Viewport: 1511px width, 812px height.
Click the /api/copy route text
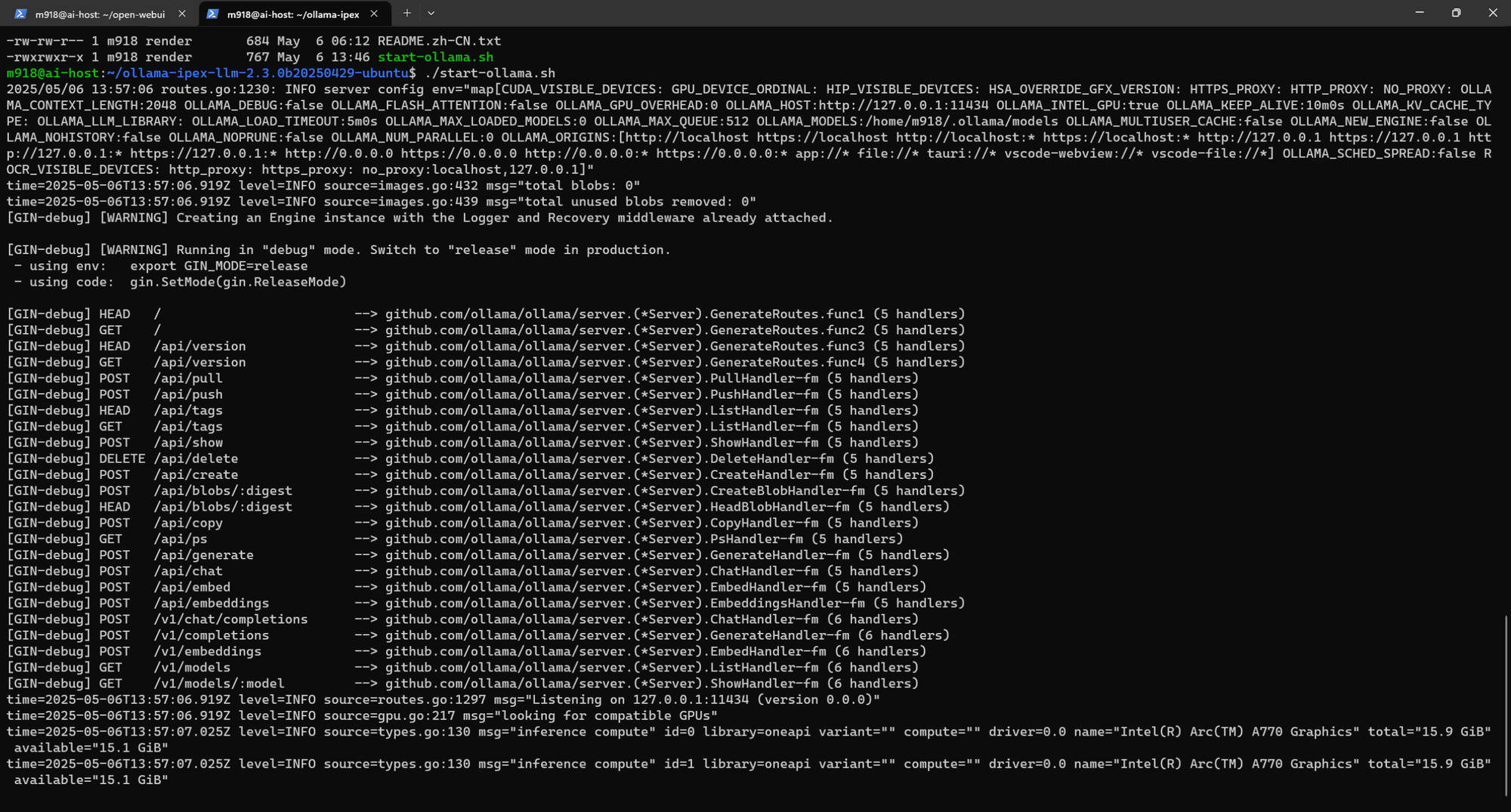point(188,523)
